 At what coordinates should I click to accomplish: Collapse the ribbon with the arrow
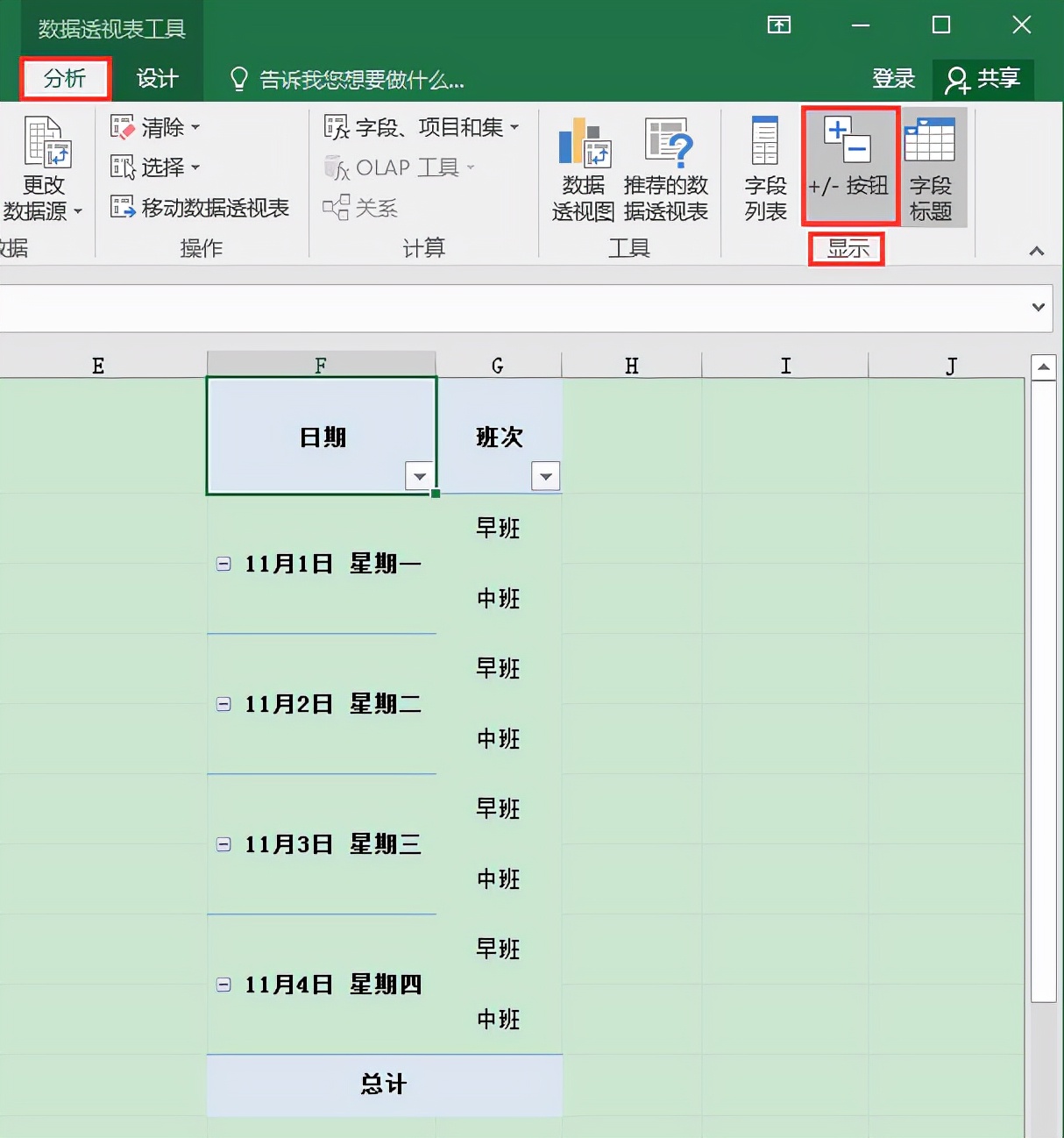[x=1037, y=251]
